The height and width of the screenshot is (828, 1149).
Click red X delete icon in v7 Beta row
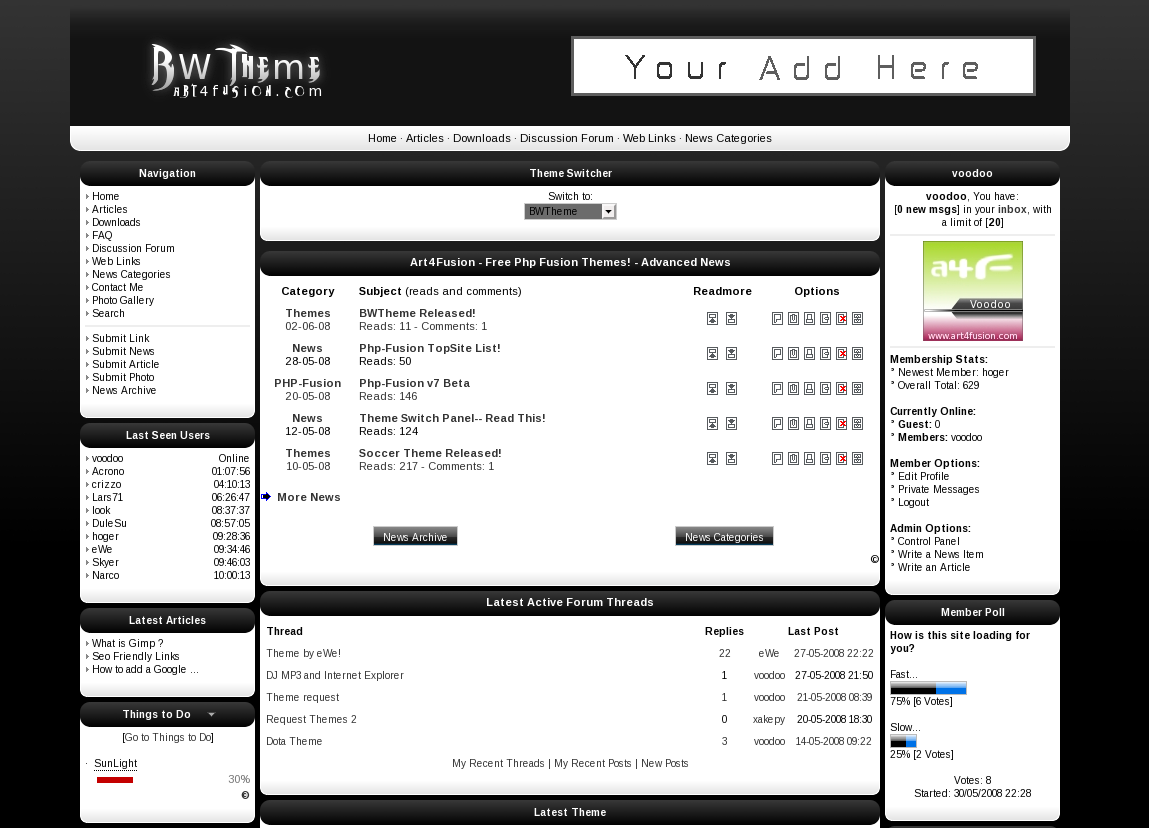click(x=841, y=388)
